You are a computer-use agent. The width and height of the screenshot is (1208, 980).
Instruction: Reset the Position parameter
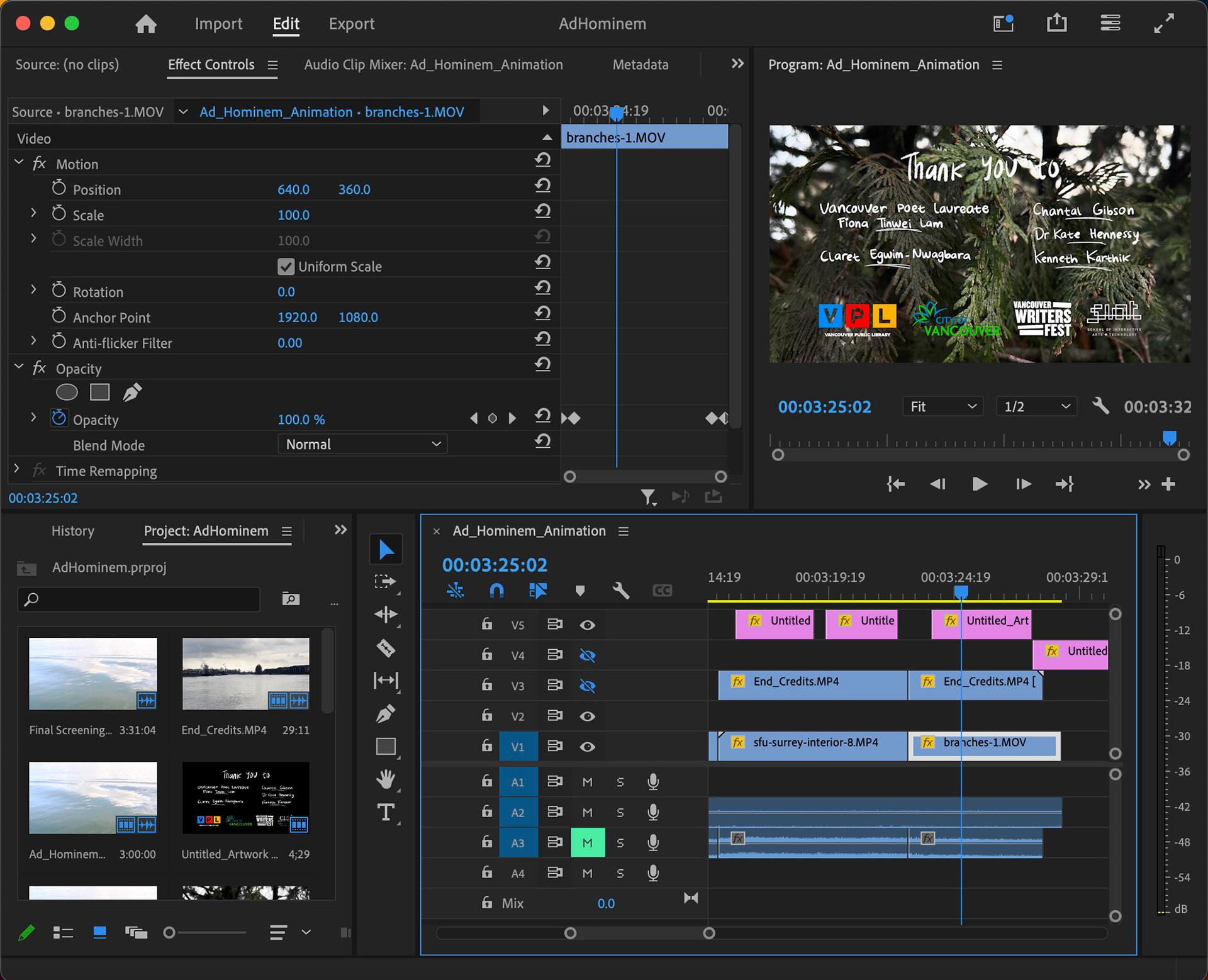(x=542, y=186)
